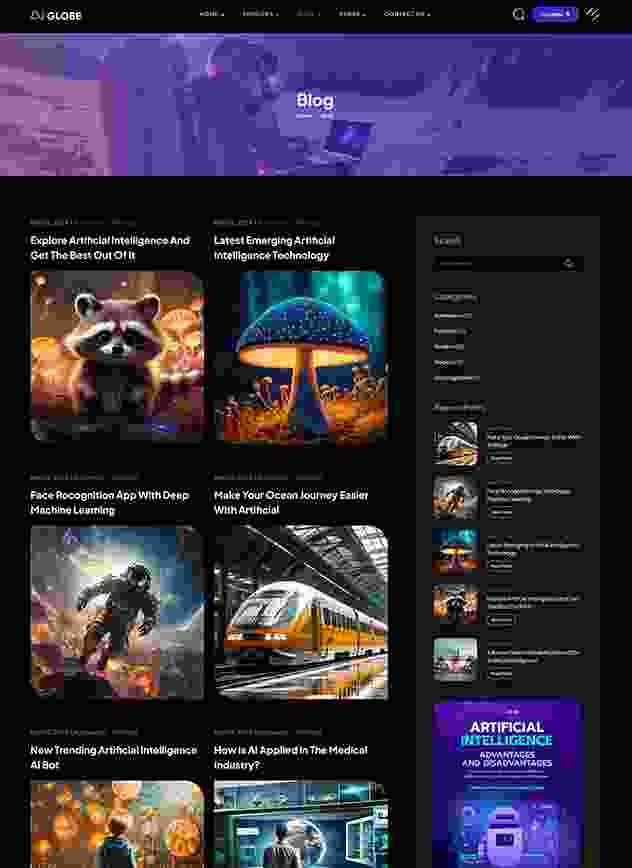Open the Blog menu item in navigation

tap(308, 15)
